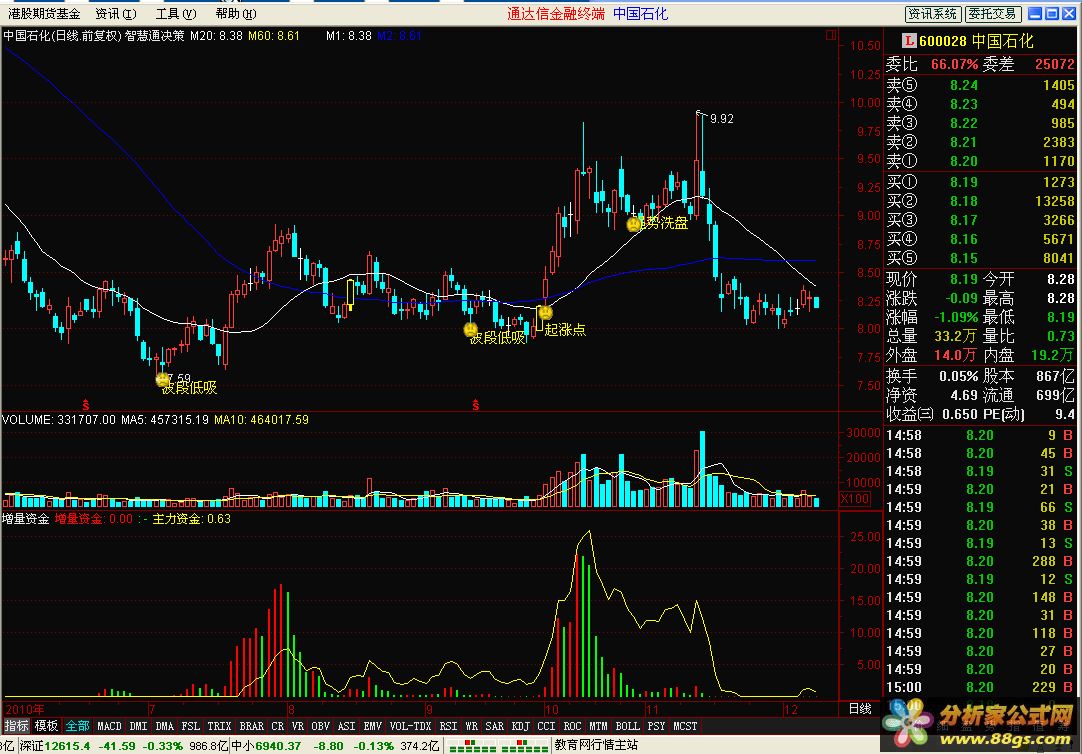
Task: Open the 资讯(I) menu
Action: 115,14
